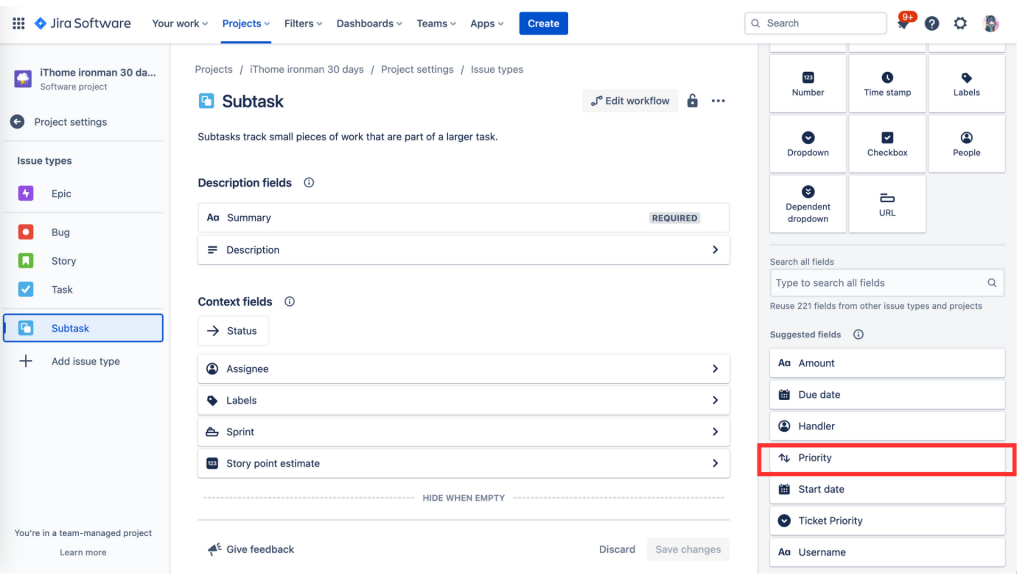Click the Type to search all fields box
Image resolution: width=1024 pixels, height=576 pixels.
tap(887, 283)
